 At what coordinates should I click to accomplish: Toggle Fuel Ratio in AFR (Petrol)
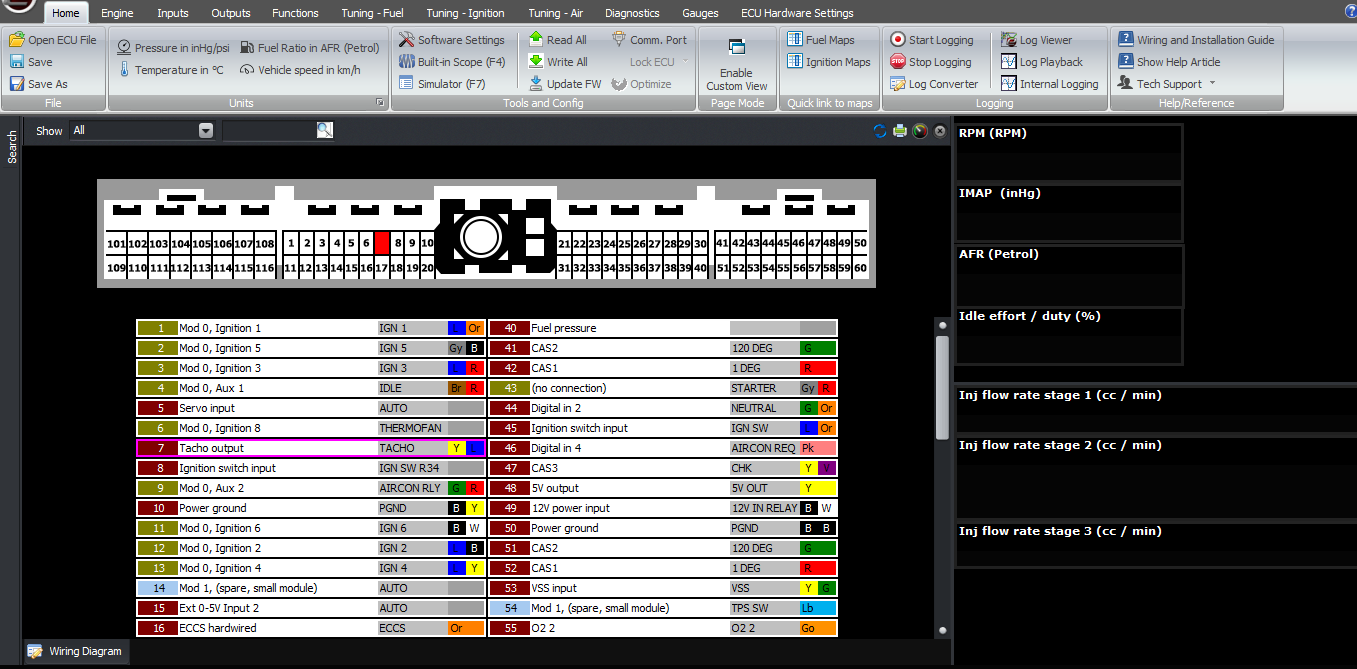[x=310, y=48]
